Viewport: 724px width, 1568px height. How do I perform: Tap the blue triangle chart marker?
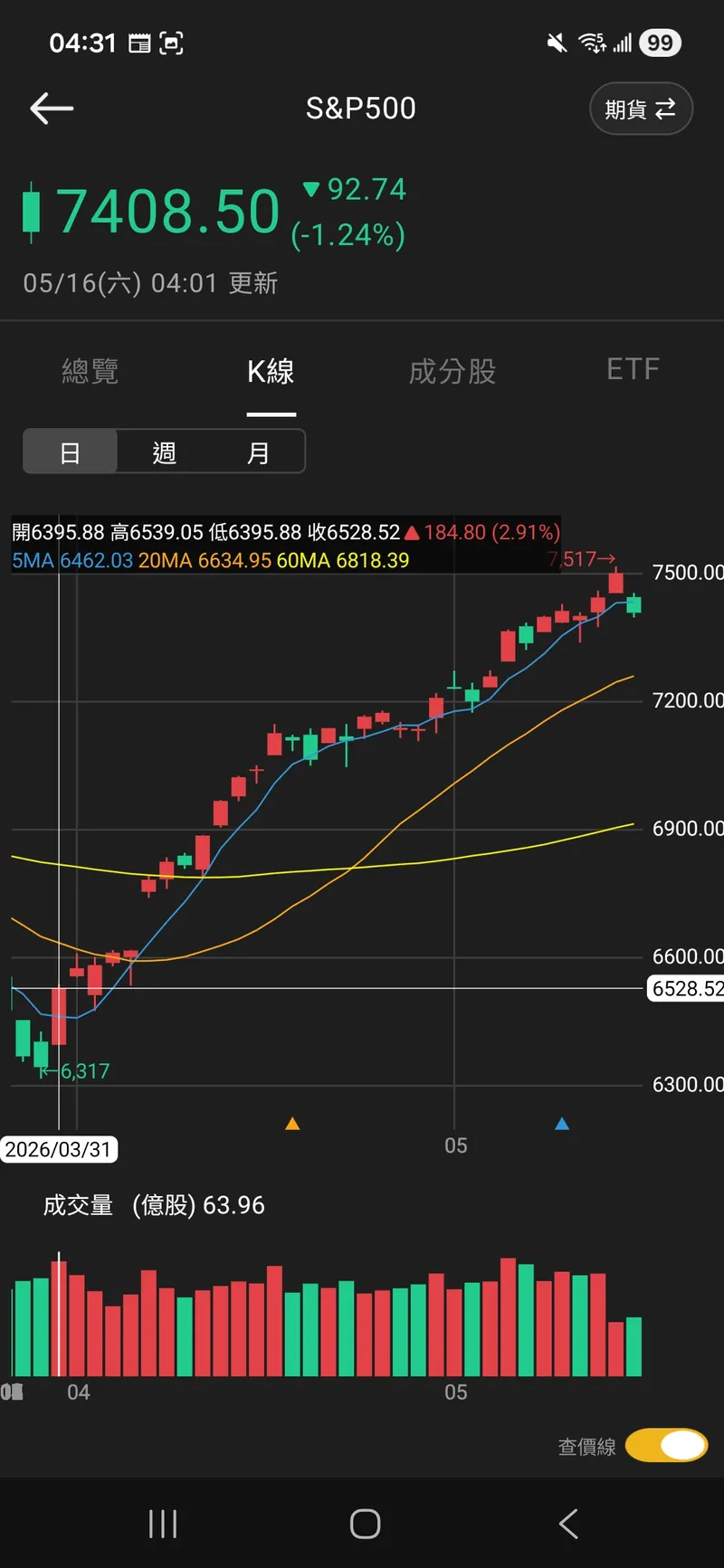(562, 1124)
